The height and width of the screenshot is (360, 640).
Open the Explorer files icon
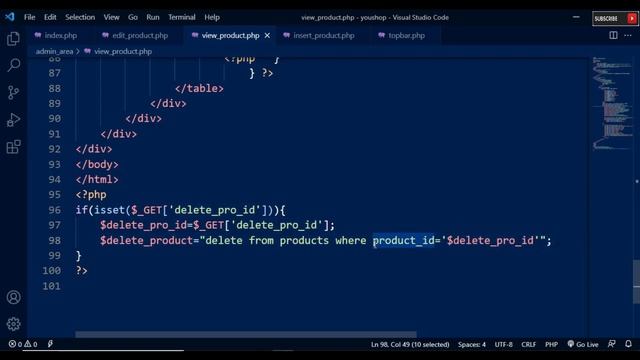[x=13, y=39]
